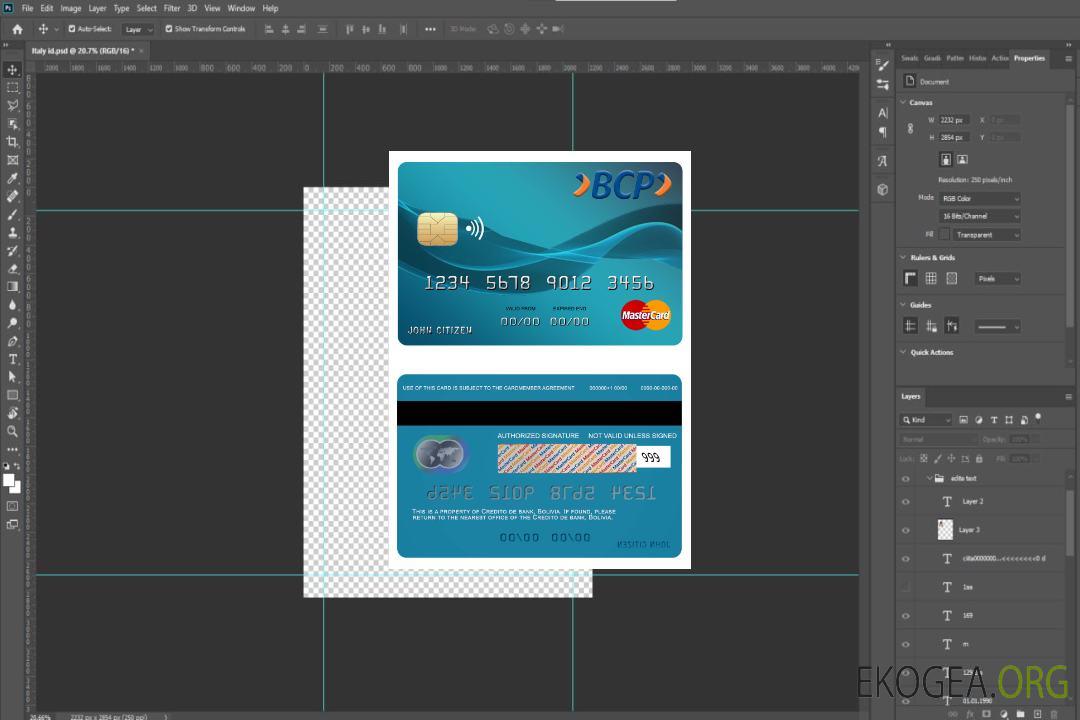Viewport: 1080px width, 720px height.
Task: Hide the '169' text layer
Action: (906, 616)
